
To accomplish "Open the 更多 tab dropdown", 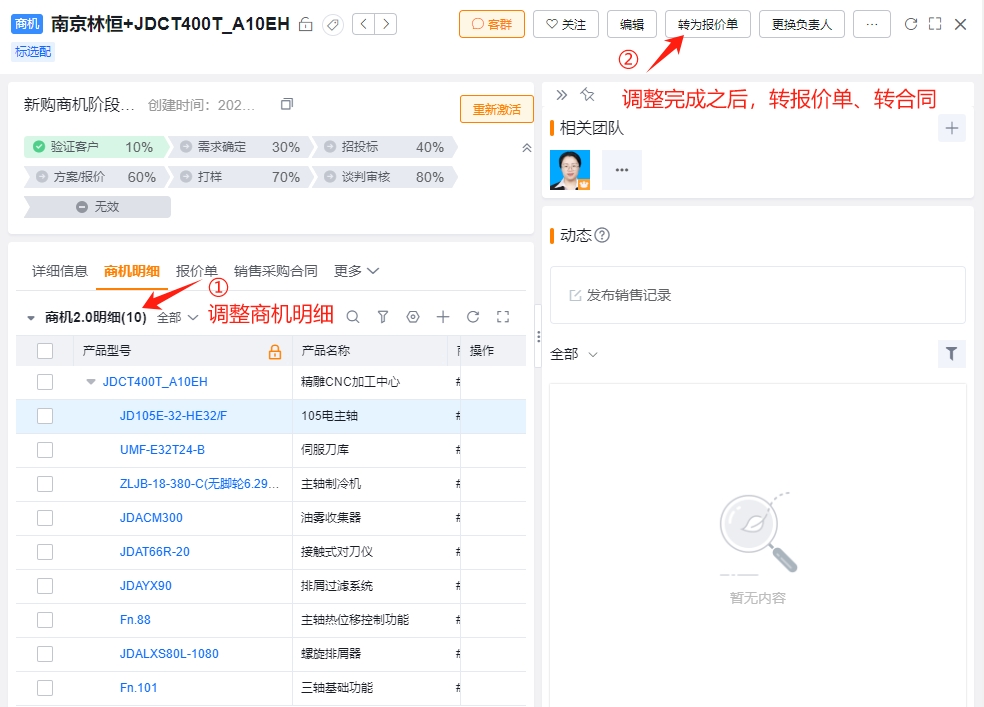I will click(356, 271).
